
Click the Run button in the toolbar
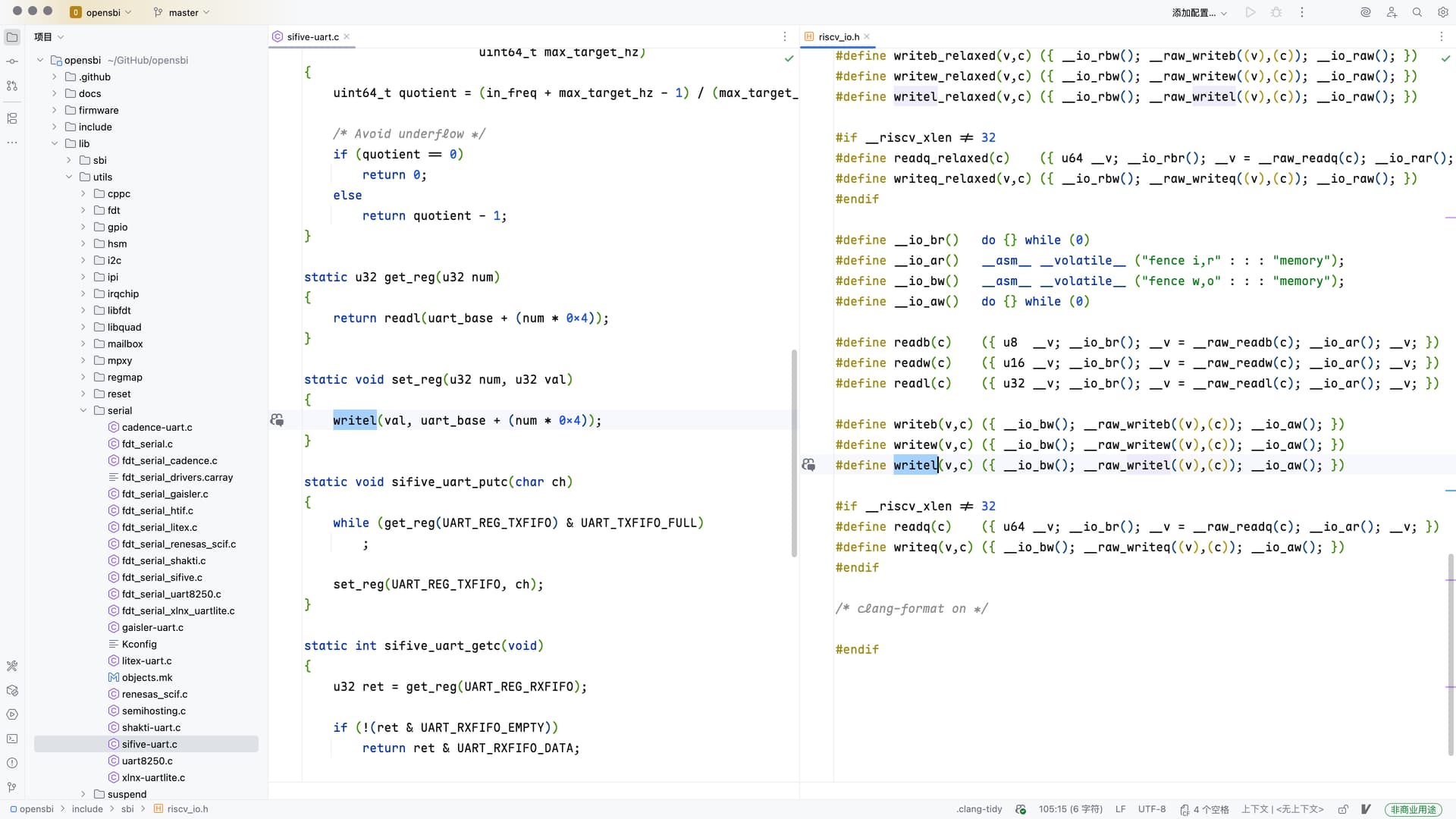pos(1250,12)
